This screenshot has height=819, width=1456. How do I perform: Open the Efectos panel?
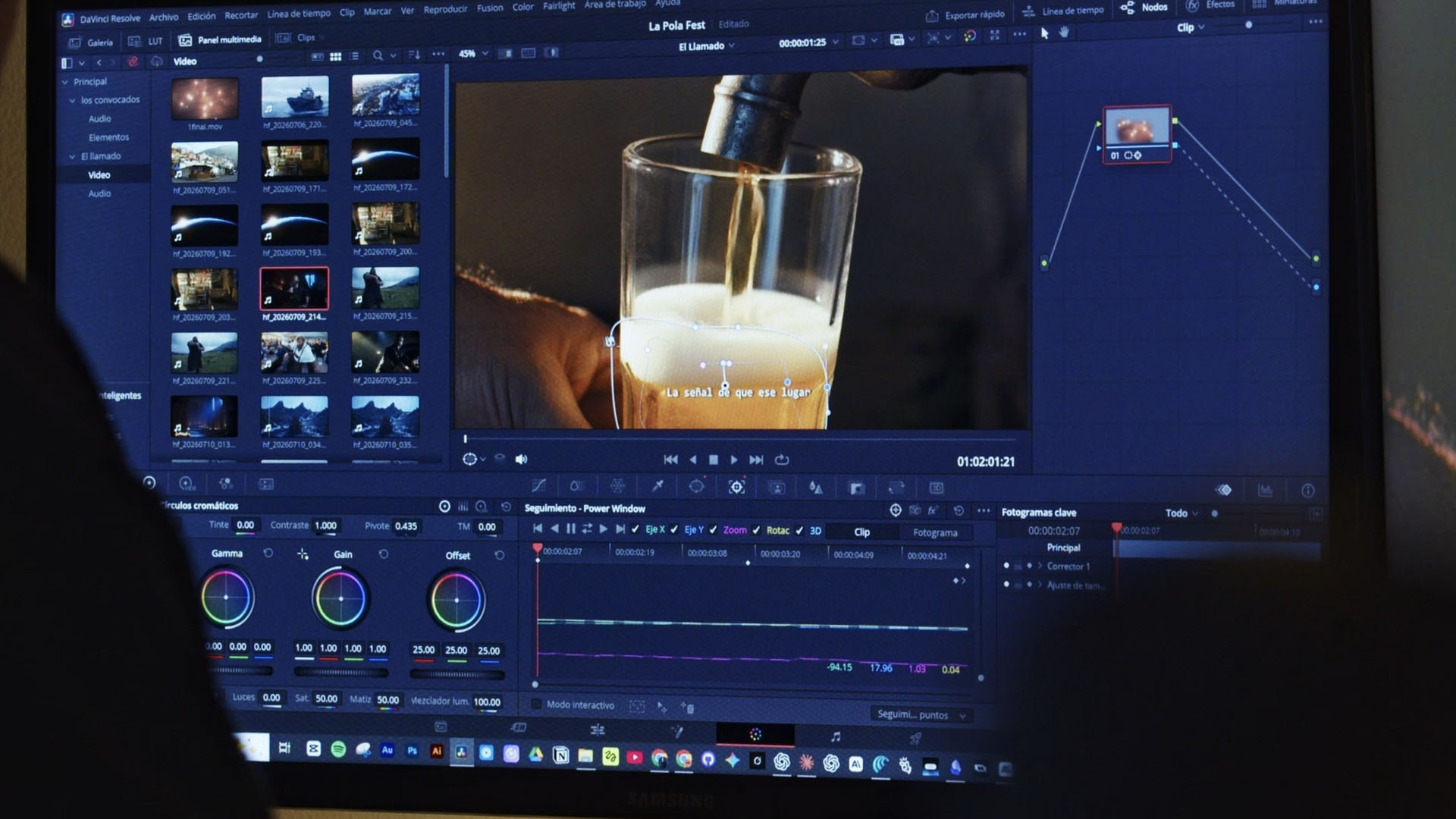(x=1211, y=5)
